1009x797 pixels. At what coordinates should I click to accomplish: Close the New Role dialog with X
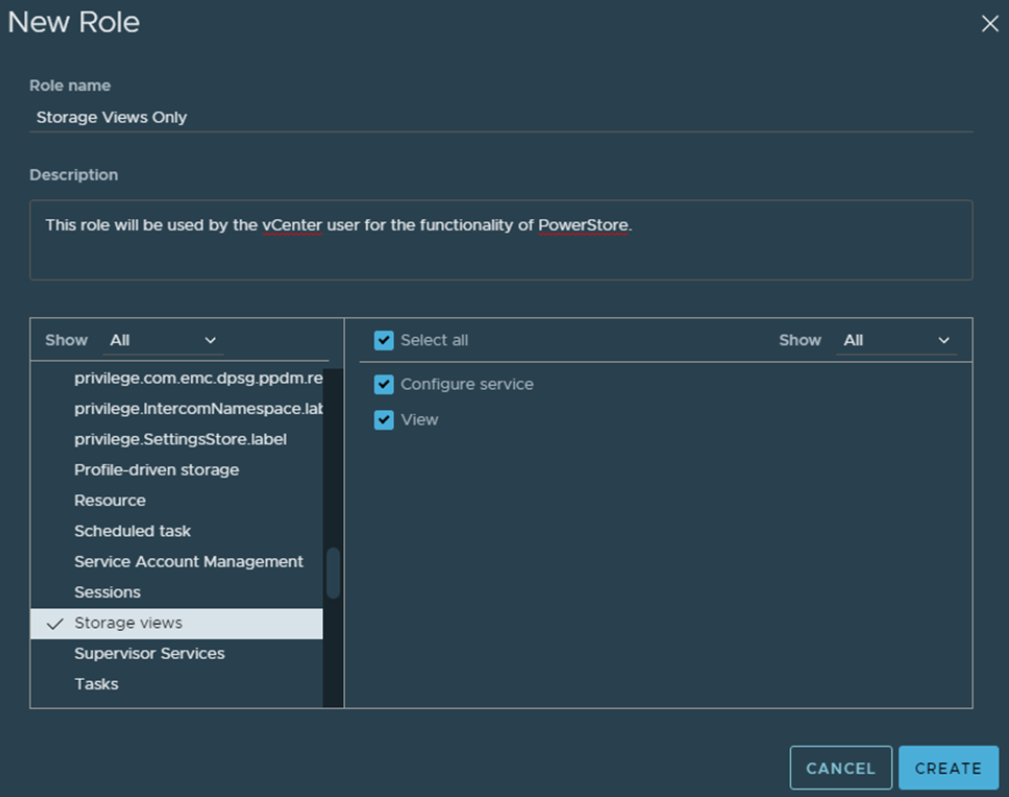[x=989, y=23]
